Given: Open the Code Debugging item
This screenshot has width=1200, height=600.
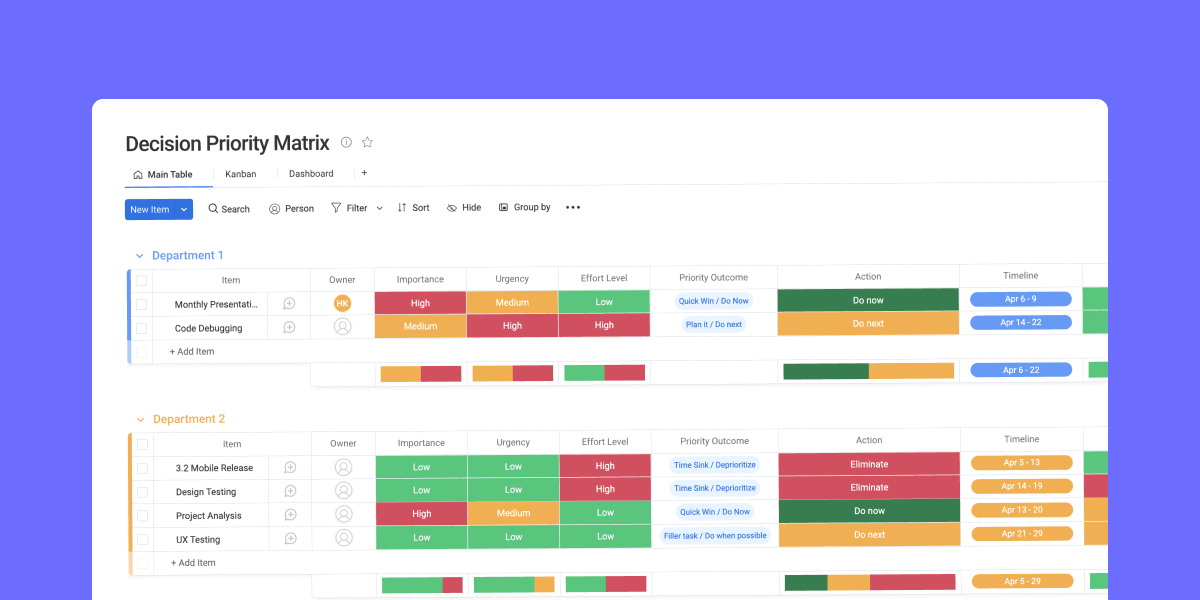Looking at the screenshot, I should click(x=208, y=328).
